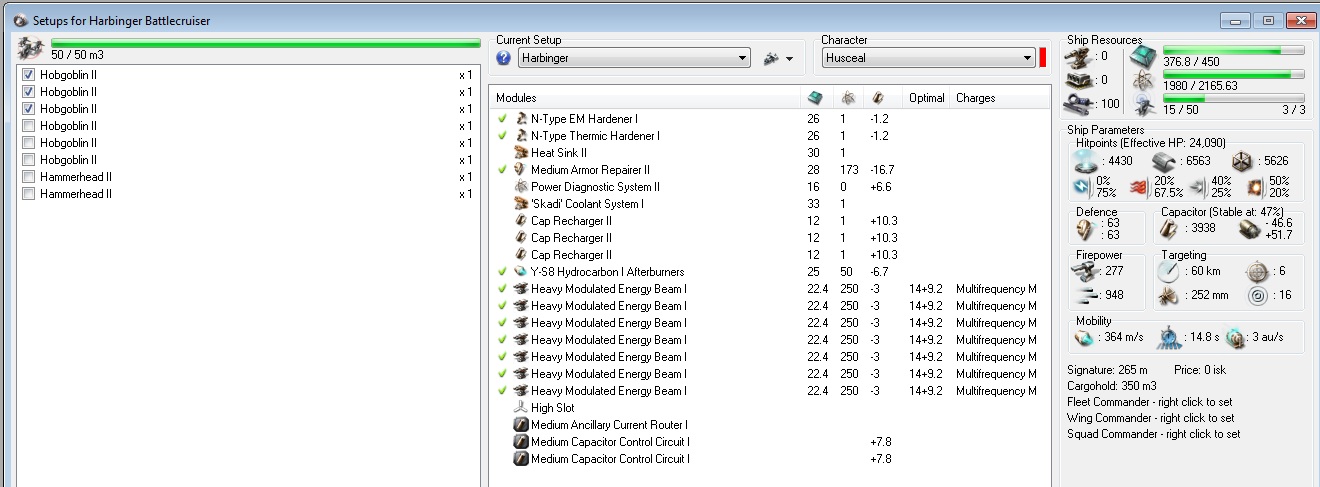This screenshot has height=487, width=1320.
Task: Click the Medium Armor Repairer II module icon
Action: 520,170
